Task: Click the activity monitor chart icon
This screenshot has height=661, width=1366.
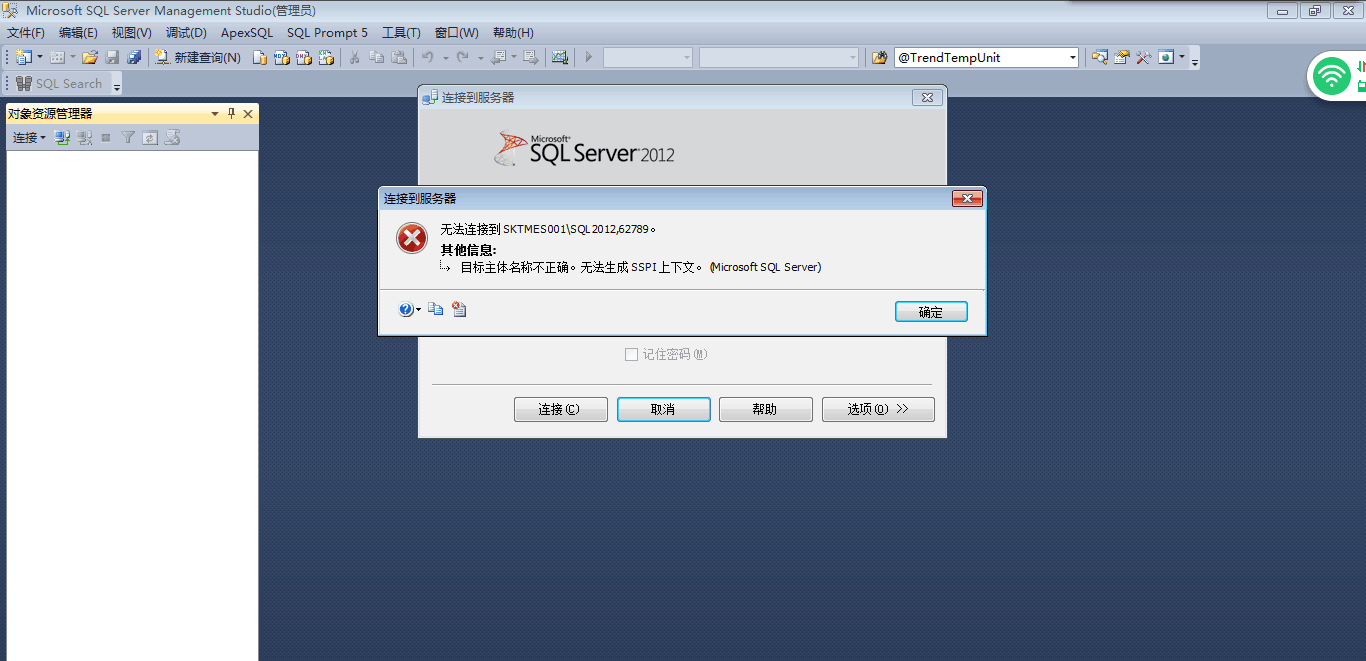Action: (x=560, y=58)
